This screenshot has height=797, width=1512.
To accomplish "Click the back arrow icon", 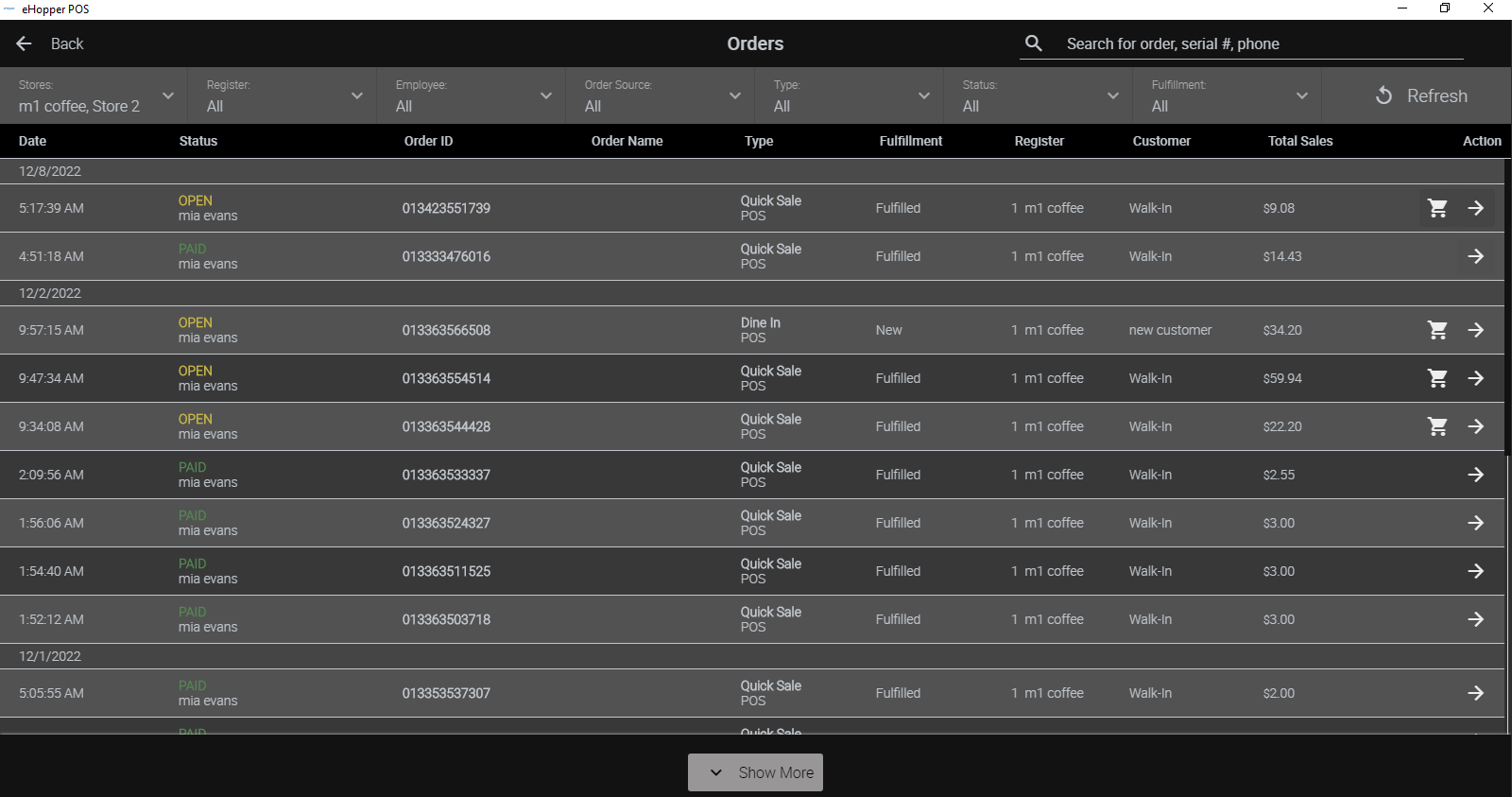I will pos(25,43).
